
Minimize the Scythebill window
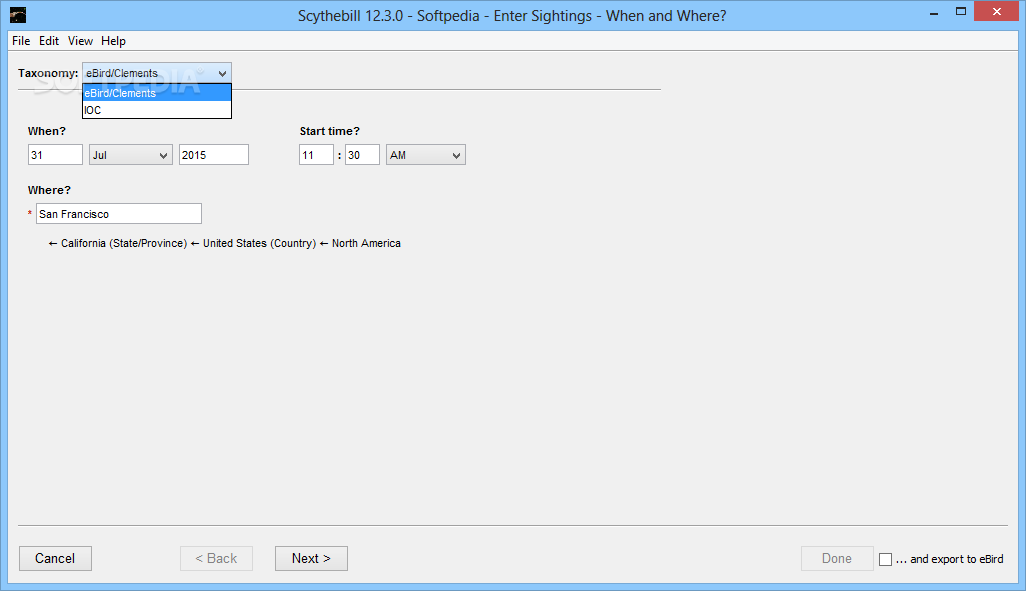[x=934, y=12]
